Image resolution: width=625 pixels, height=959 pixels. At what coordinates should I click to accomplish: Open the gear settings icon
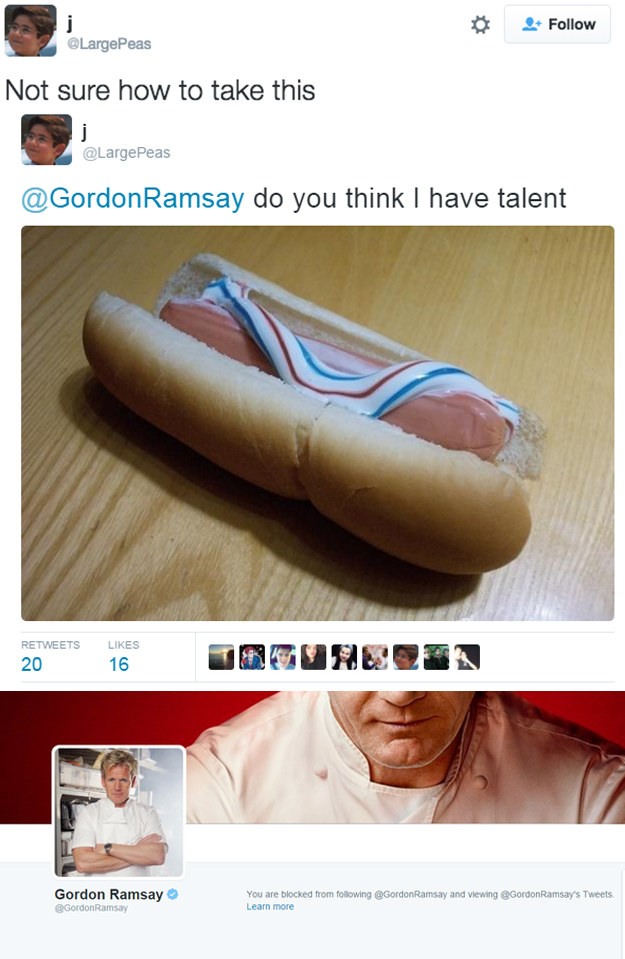point(480,24)
